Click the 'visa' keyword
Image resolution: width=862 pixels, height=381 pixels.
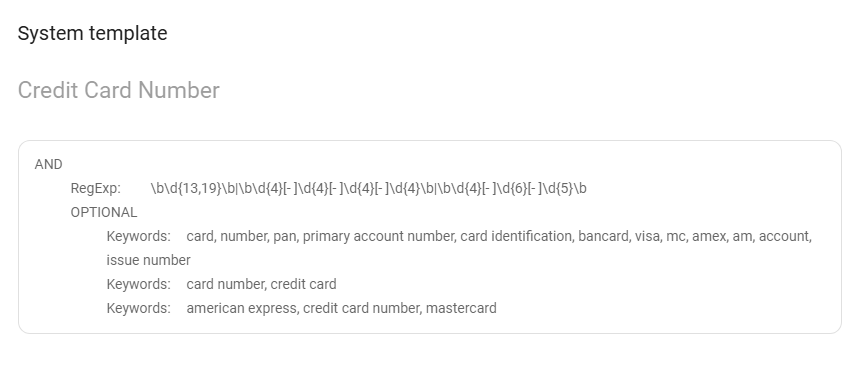click(647, 236)
